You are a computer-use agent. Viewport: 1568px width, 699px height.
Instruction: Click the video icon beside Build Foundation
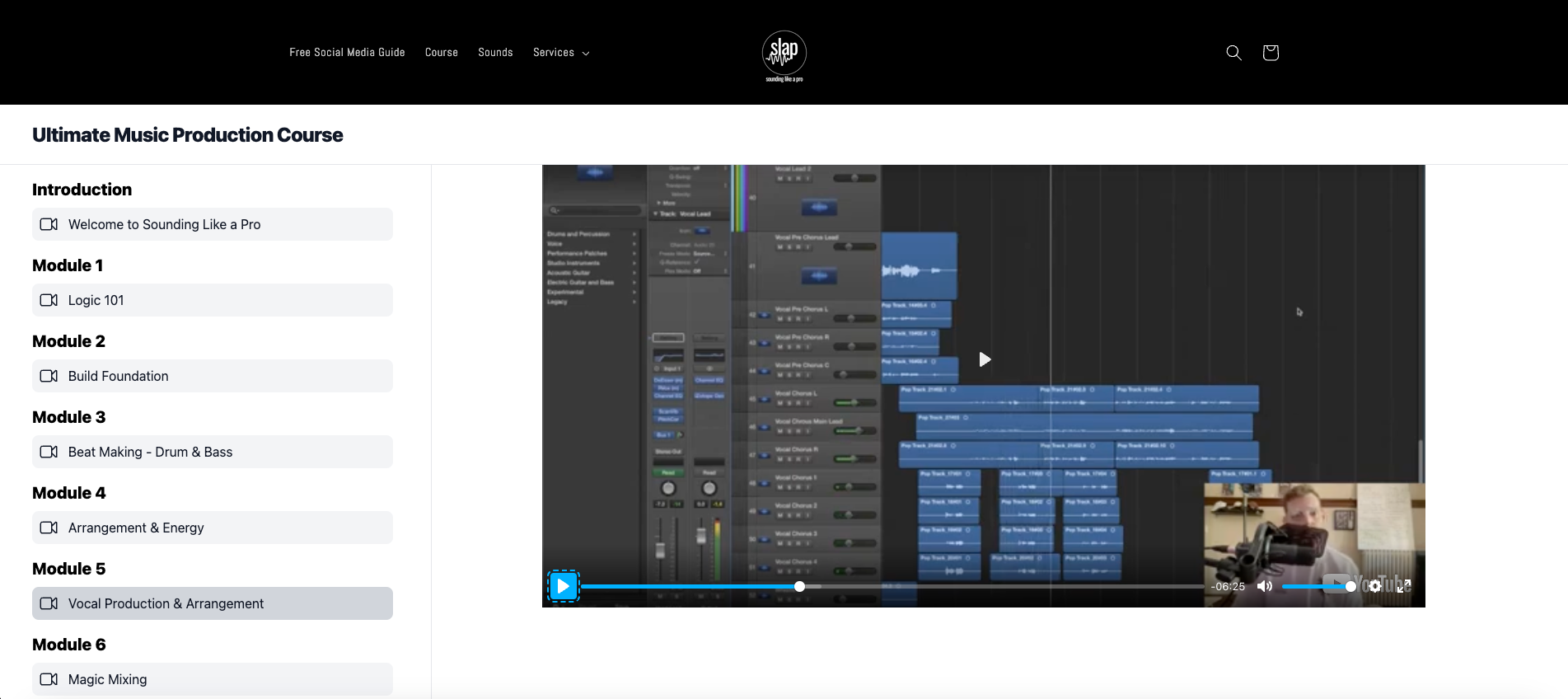[49, 376]
